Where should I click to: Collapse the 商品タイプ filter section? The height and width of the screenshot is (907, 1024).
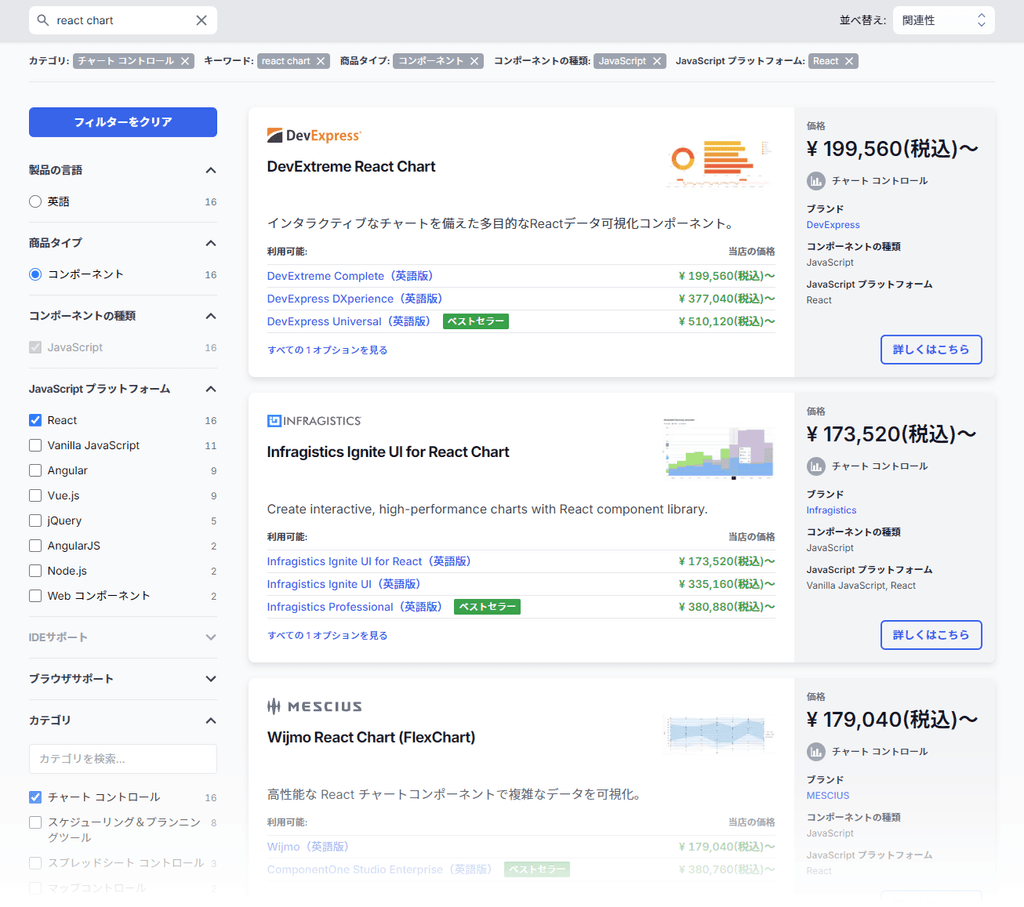tap(211, 243)
